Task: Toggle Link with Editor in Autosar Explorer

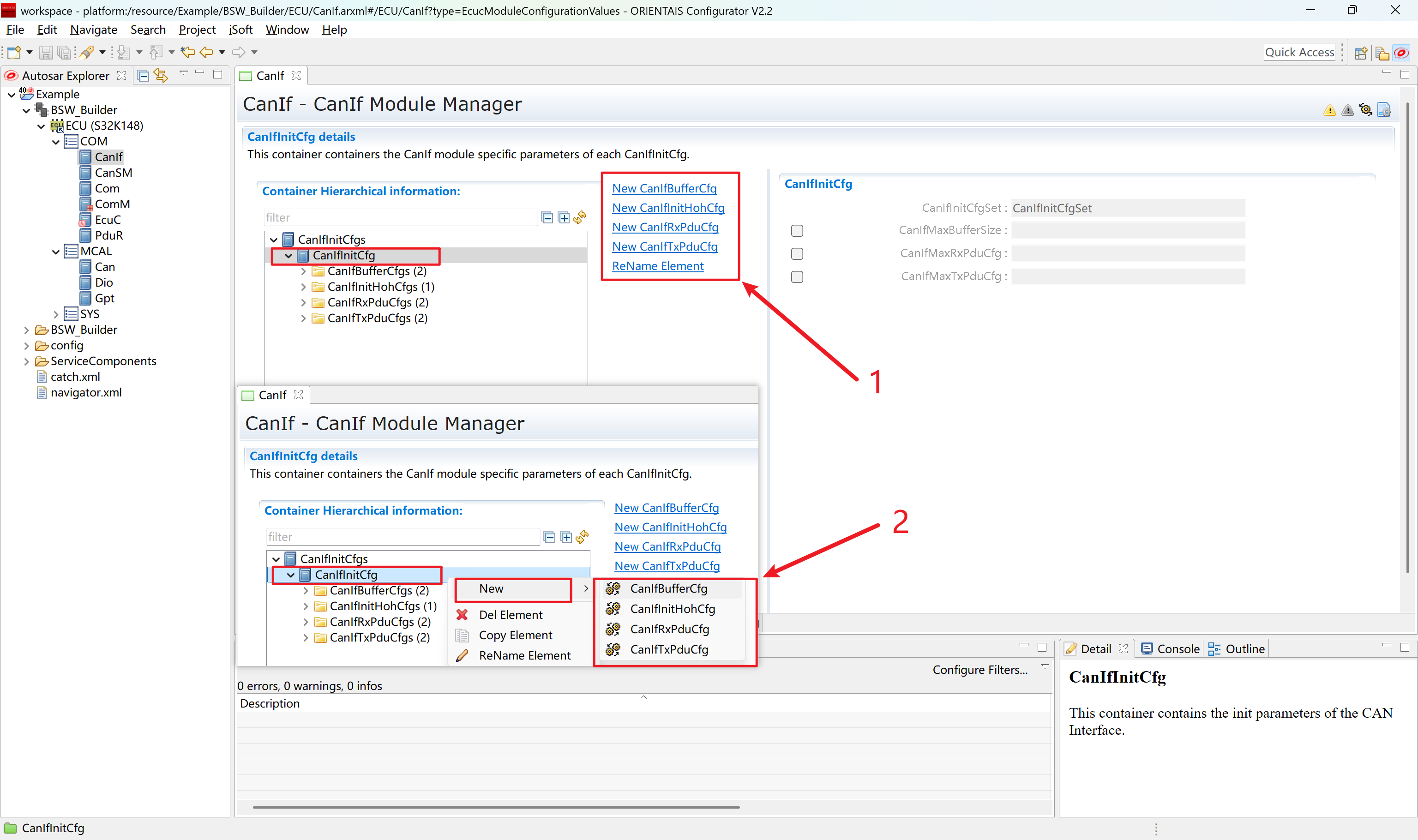Action: [x=162, y=75]
